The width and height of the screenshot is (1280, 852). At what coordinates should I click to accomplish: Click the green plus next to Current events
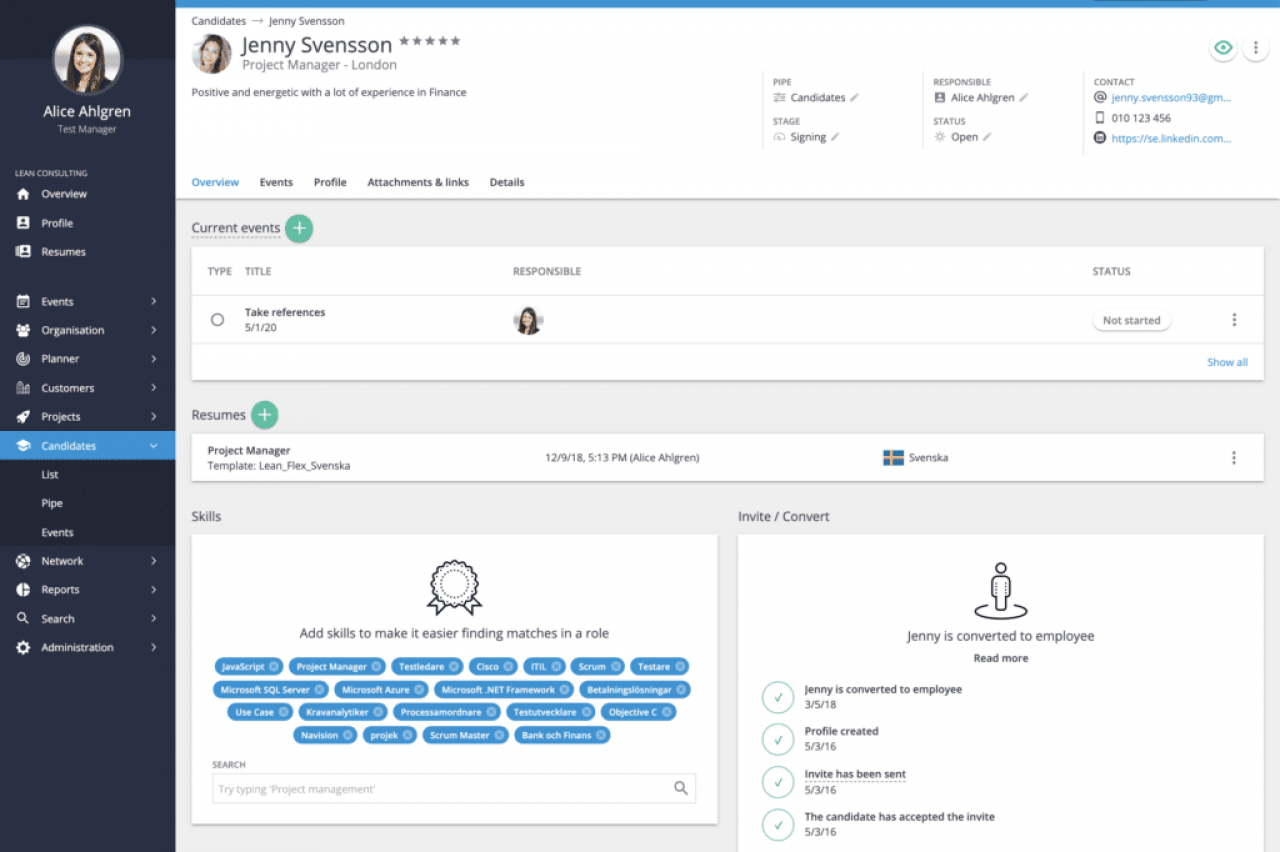tap(299, 228)
